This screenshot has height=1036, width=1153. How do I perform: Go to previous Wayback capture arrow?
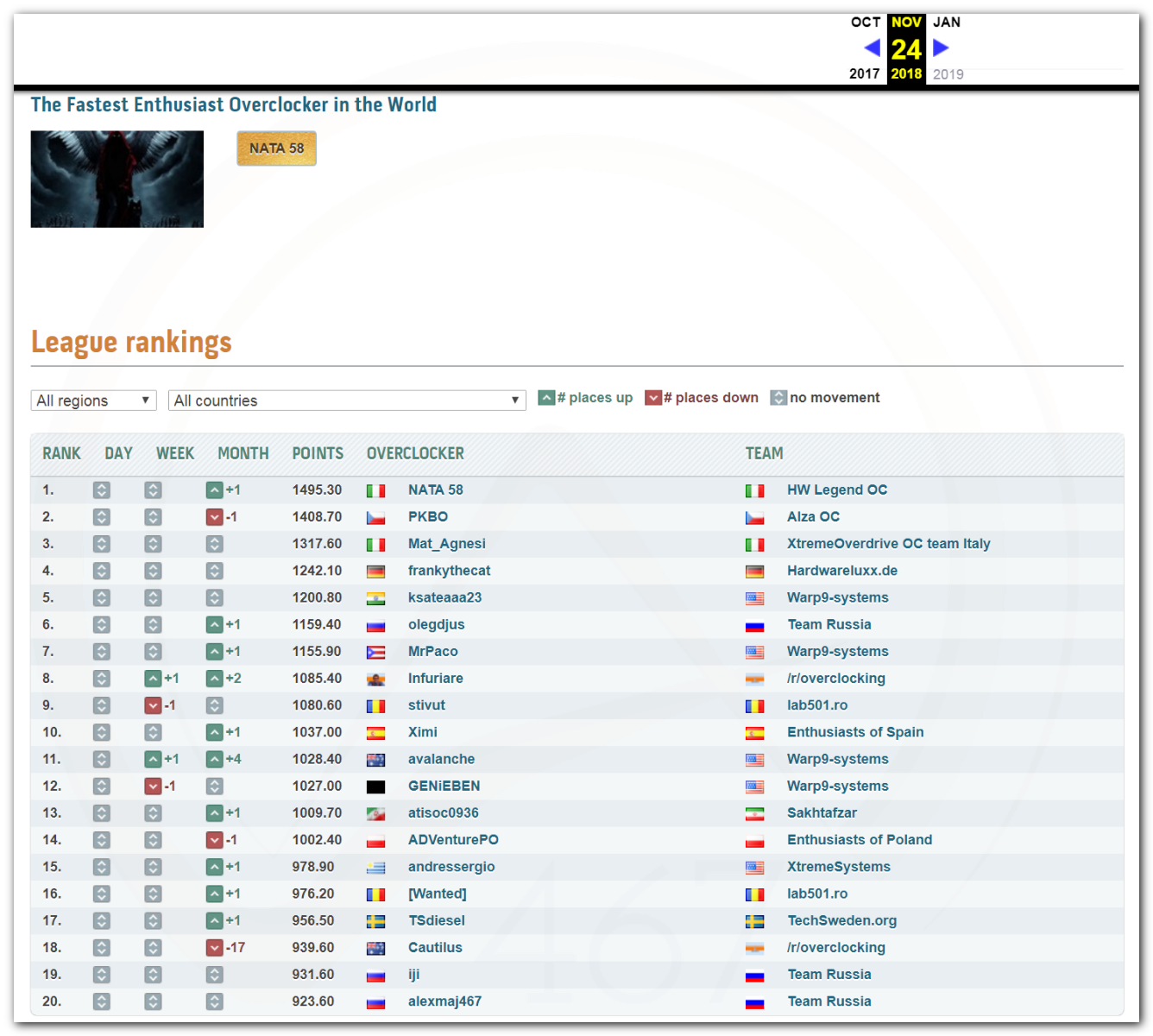[872, 47]
